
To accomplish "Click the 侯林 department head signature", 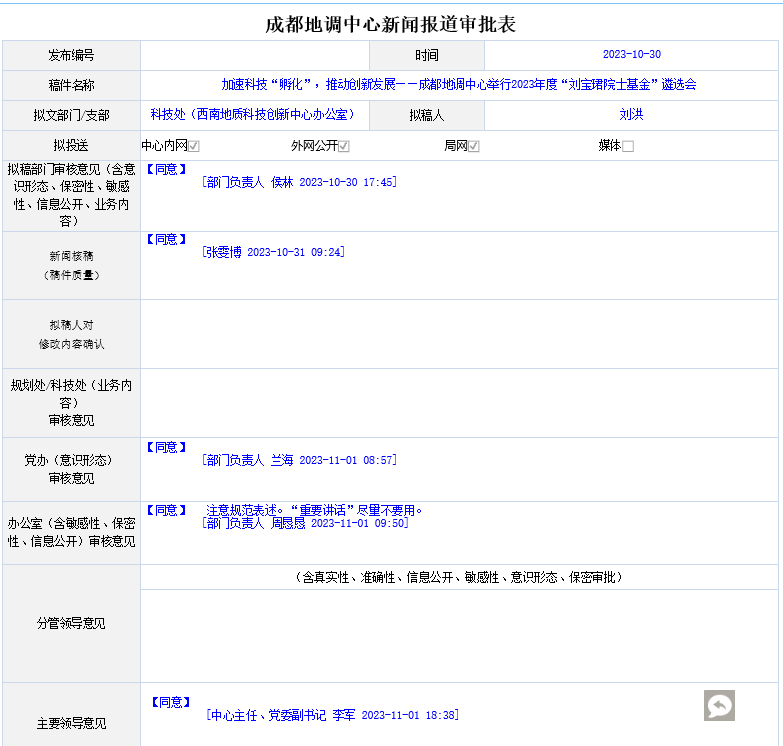I will click(298, 183).
